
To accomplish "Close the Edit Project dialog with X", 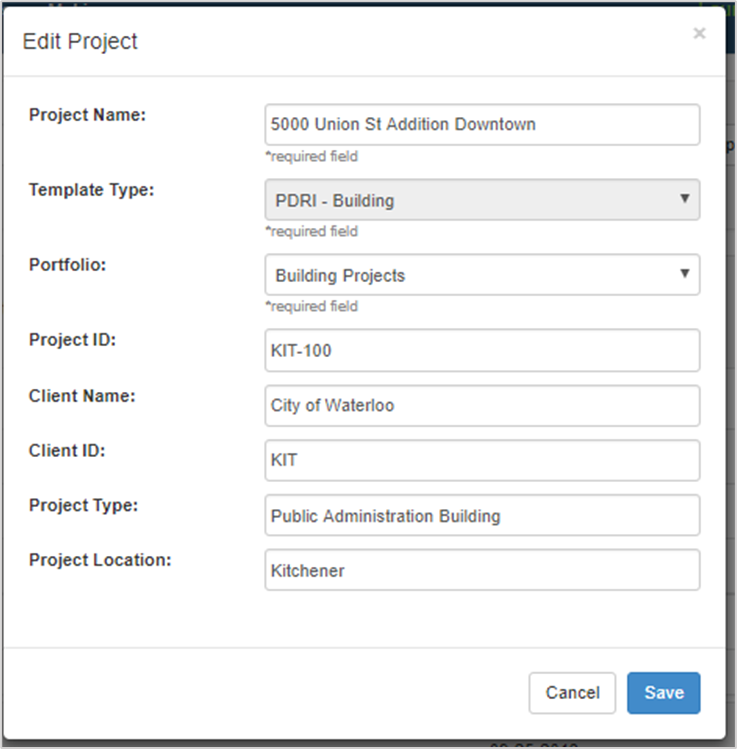I will tap(699, 34).
